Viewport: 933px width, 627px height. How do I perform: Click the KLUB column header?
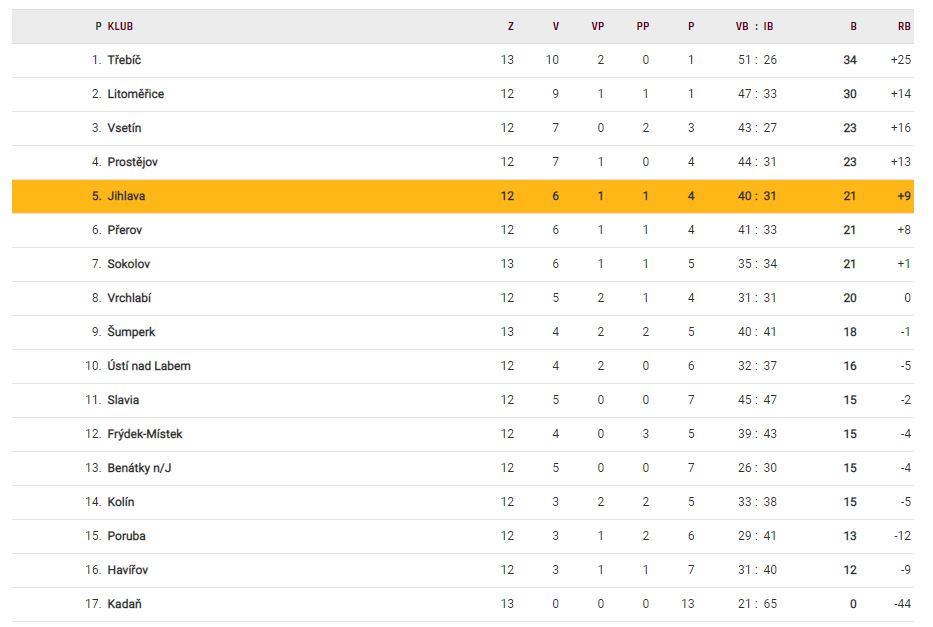(120, 27)
